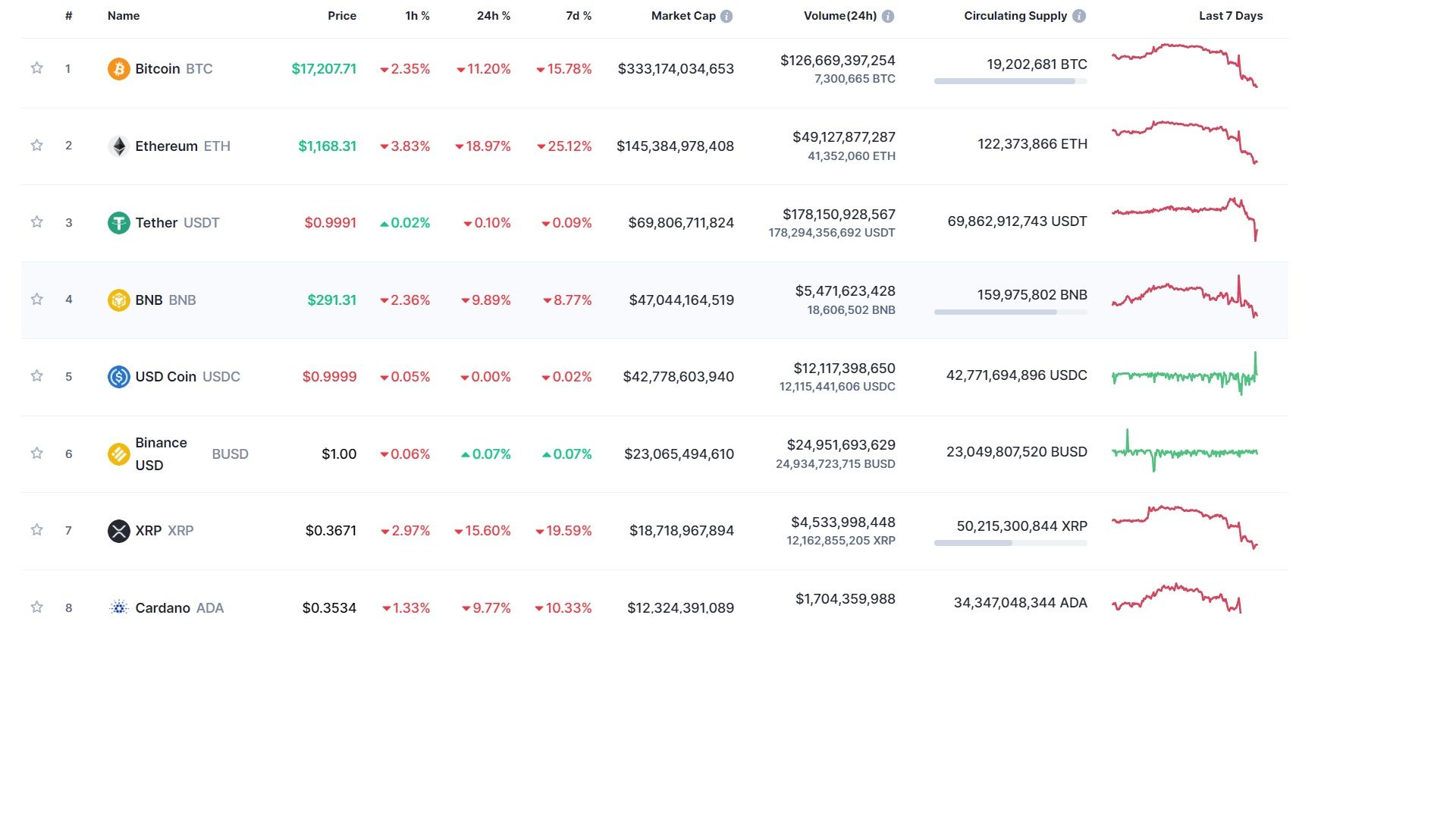
Task: Open Cardano last 7 days sparkline chart
Action: 1177,598
